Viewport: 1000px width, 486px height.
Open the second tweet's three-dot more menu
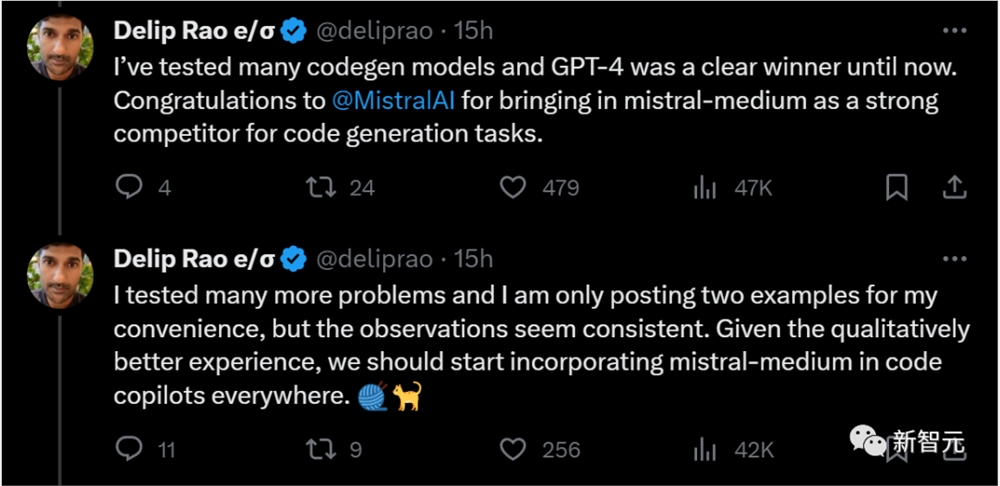tap(955, 259)
